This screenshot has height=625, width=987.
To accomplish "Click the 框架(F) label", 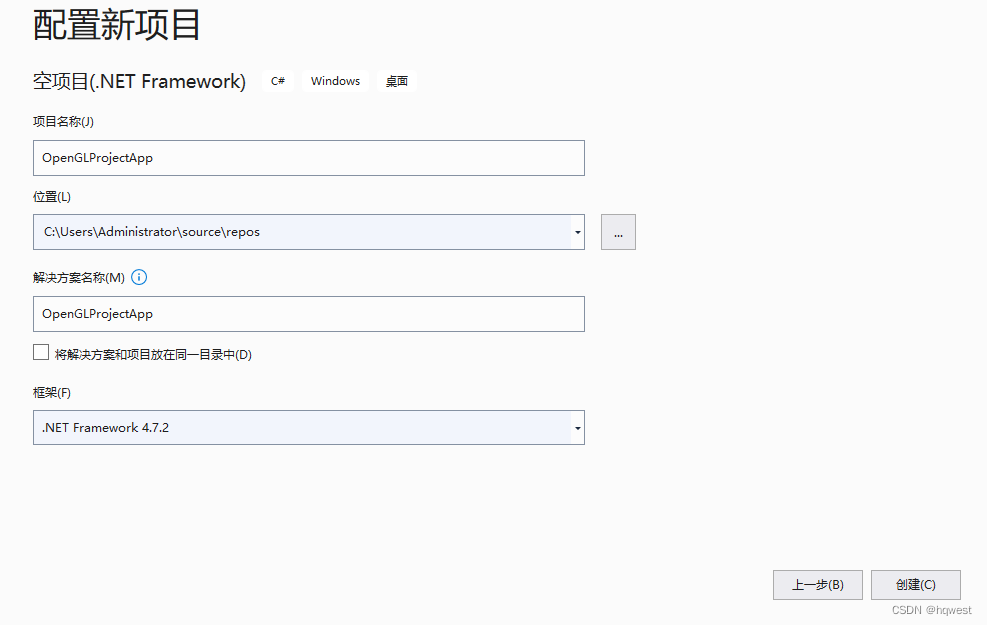I will click(x=52, y=393).
